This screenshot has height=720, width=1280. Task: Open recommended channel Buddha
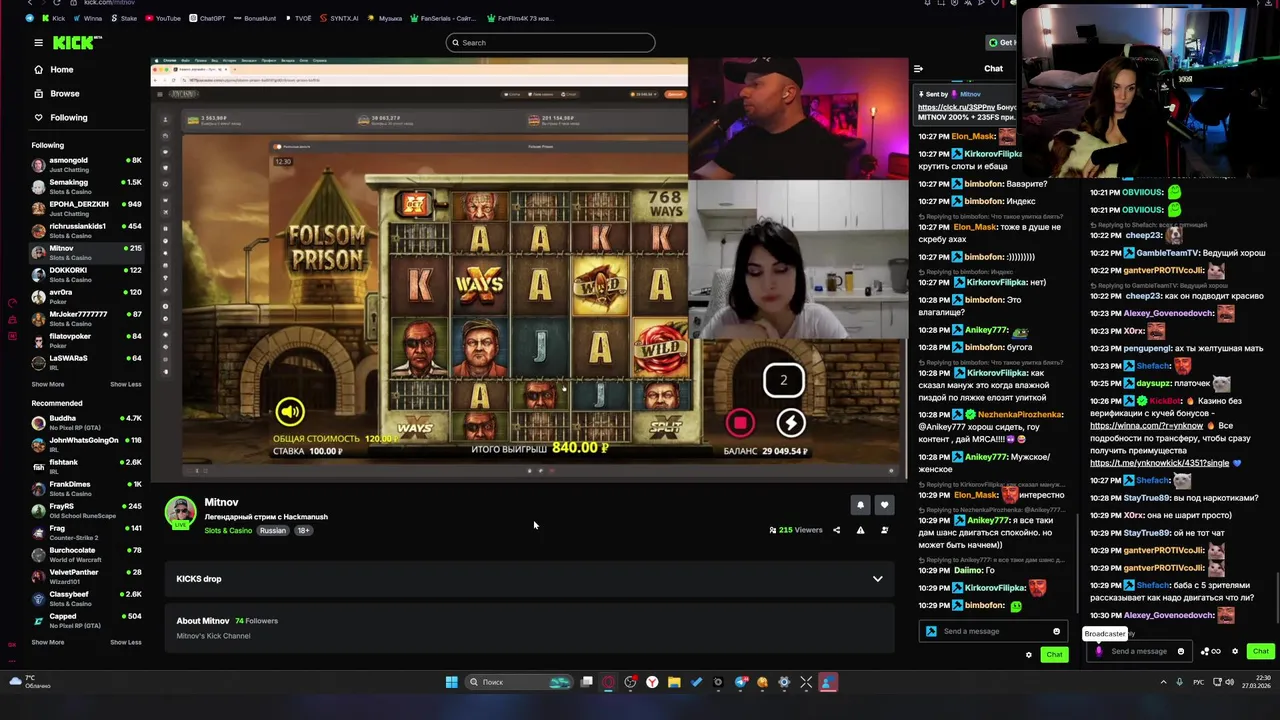(86, 421)
